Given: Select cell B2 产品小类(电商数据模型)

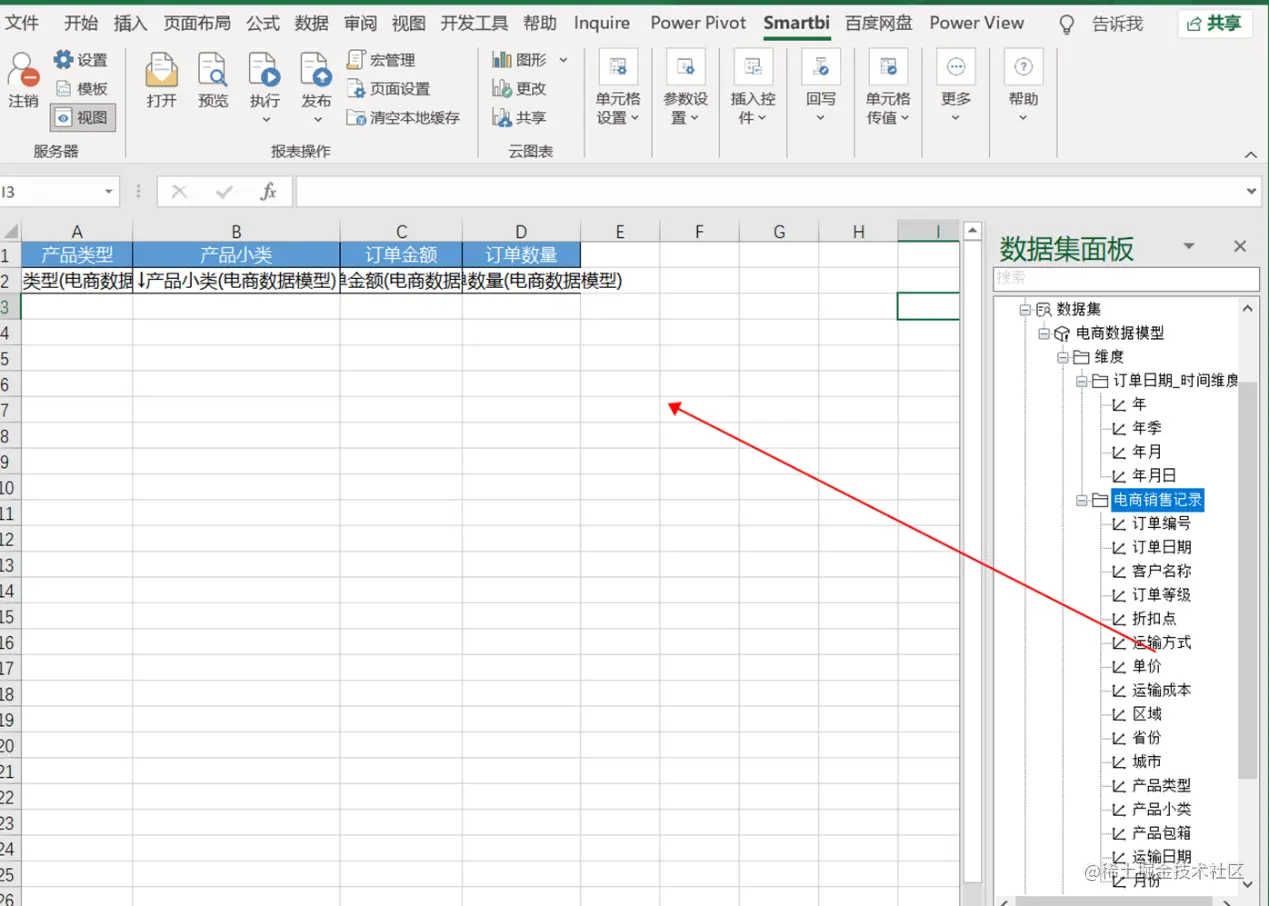Looking at the screenshot, I should [x=236, y=281].
